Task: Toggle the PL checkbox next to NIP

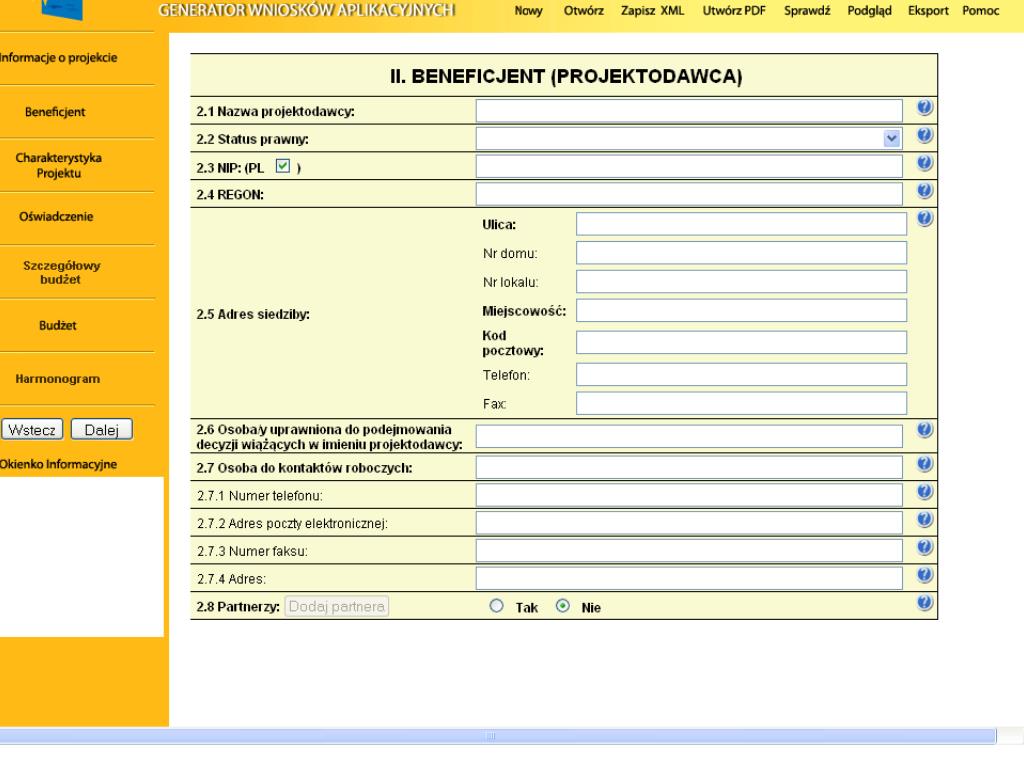Action: (x=283, y=166)
